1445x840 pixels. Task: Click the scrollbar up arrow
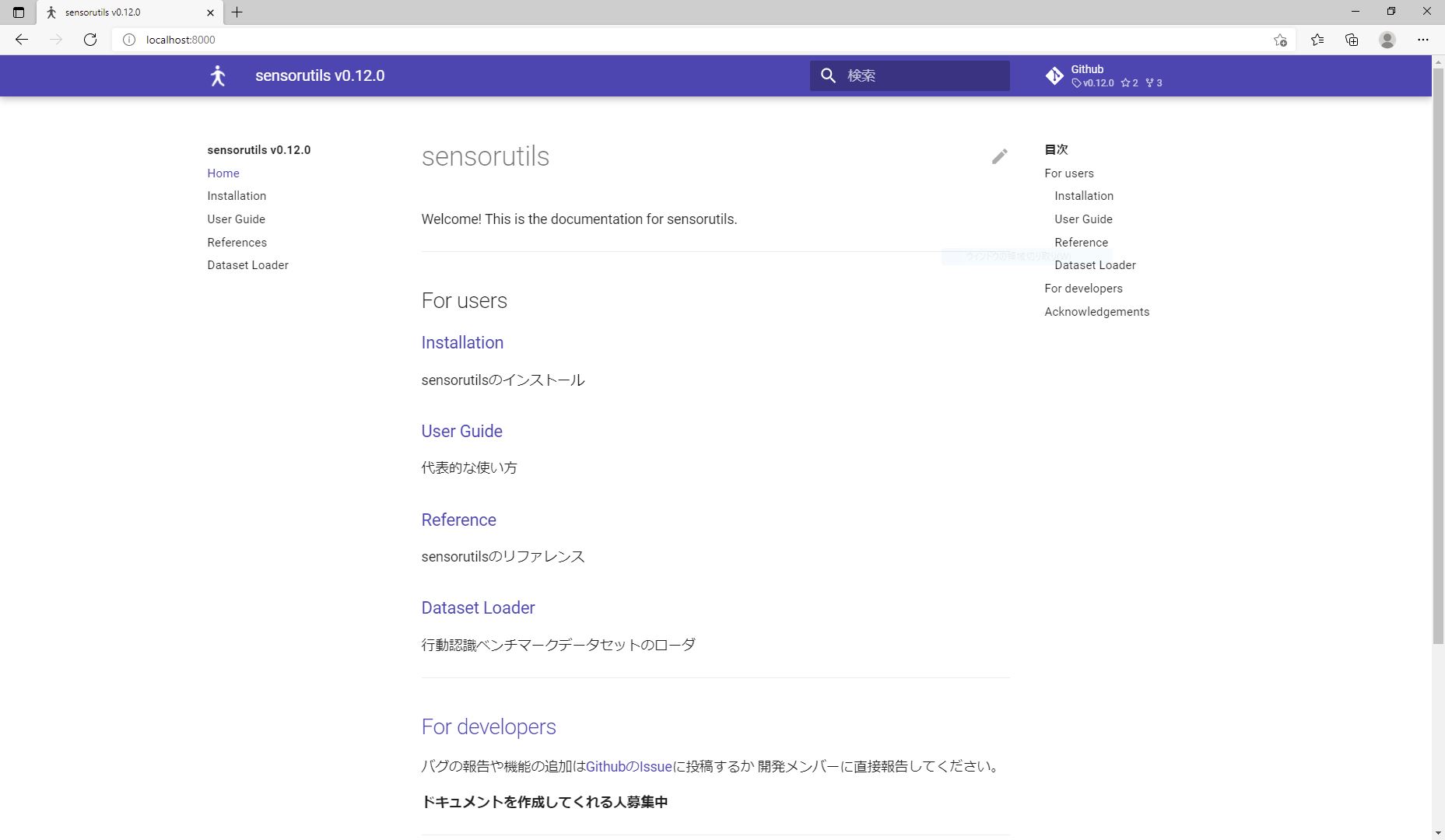1438,61
